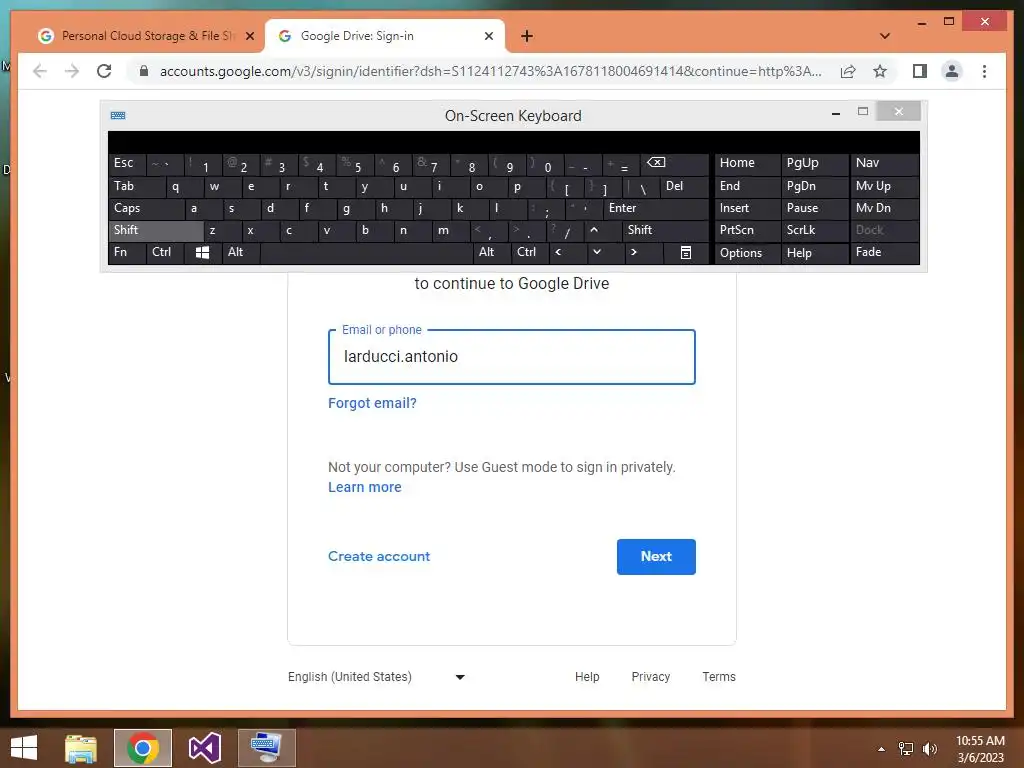The image size is (1024, 768).
Task: Hit backspace key on On-Screen Keyboard
Action: point(673,163)
